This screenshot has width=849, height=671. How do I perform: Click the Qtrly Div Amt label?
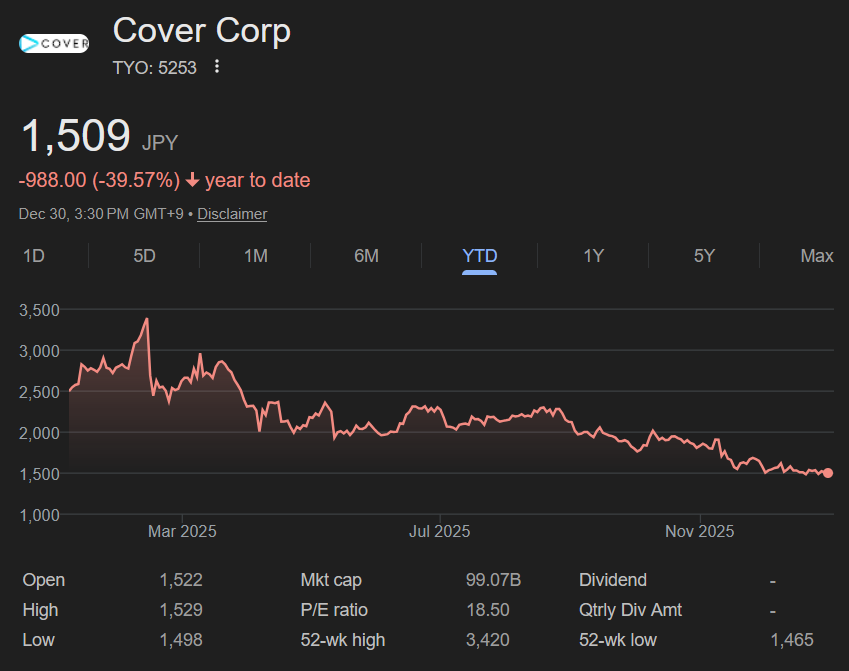[630, 610]
